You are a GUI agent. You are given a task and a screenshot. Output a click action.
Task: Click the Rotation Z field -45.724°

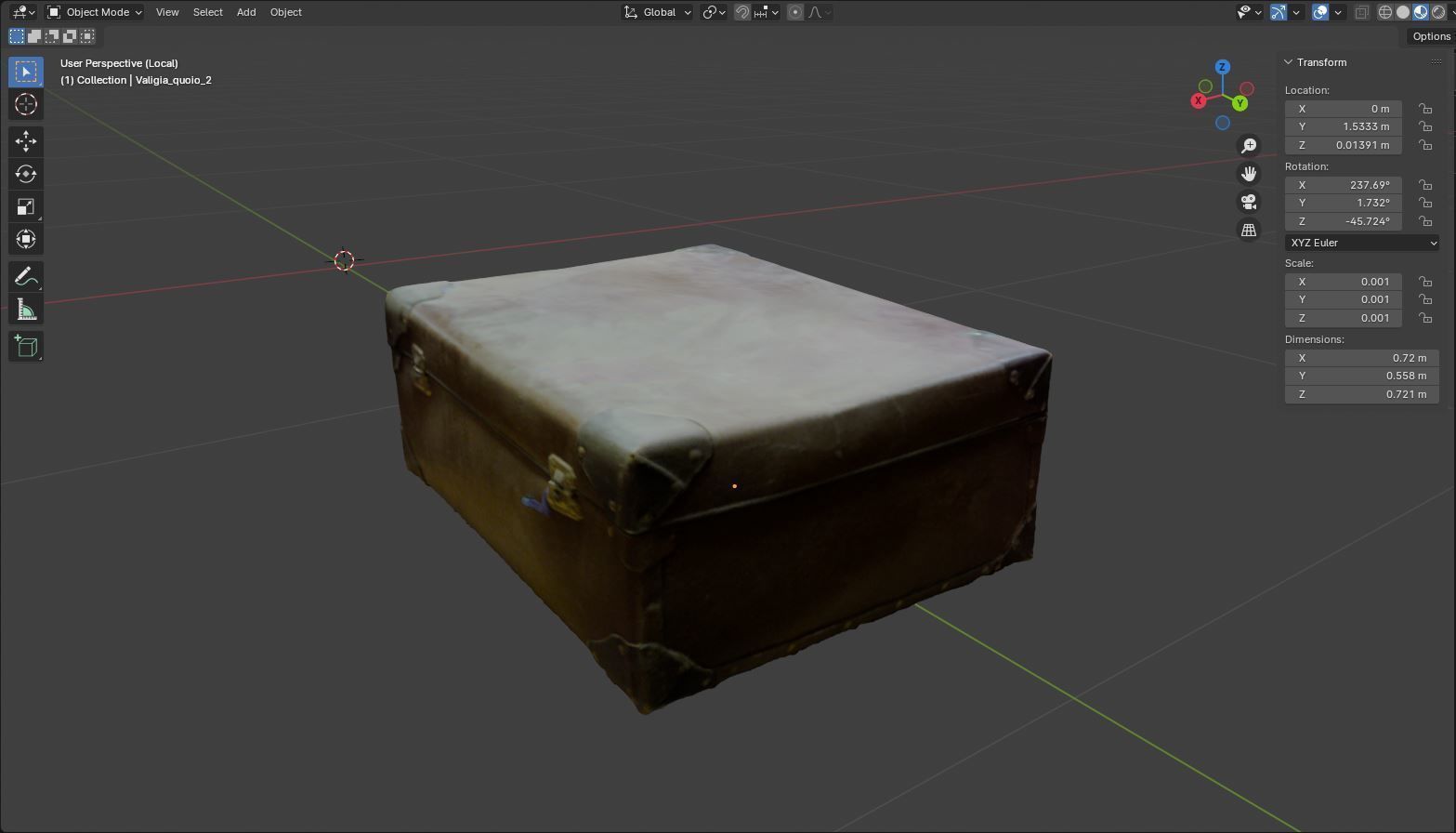click(1344, 221)
